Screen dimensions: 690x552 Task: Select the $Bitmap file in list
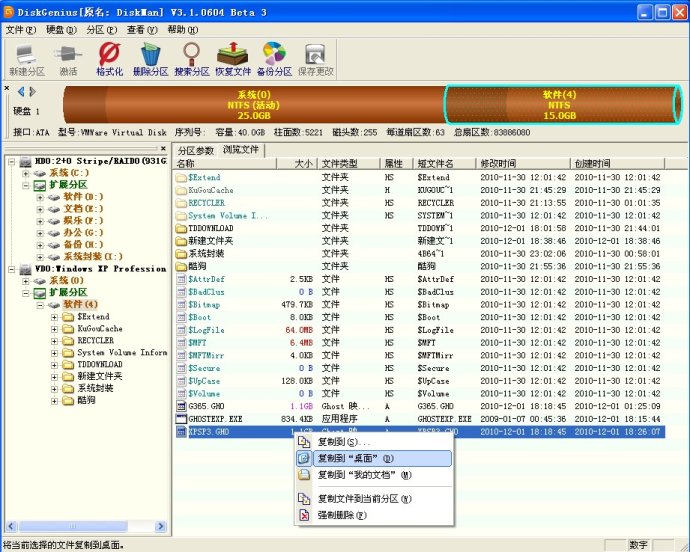tap(204, 305)
